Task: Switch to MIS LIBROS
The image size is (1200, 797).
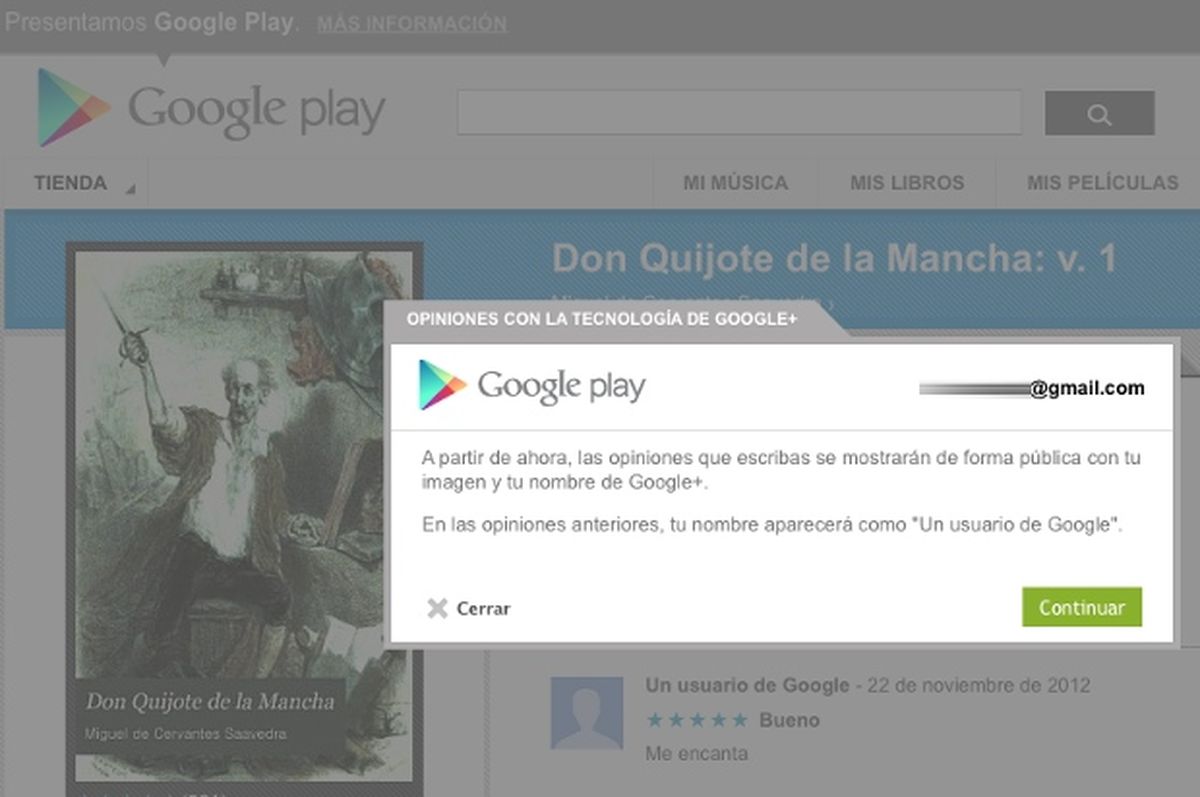Action: [x=908, y=183]
